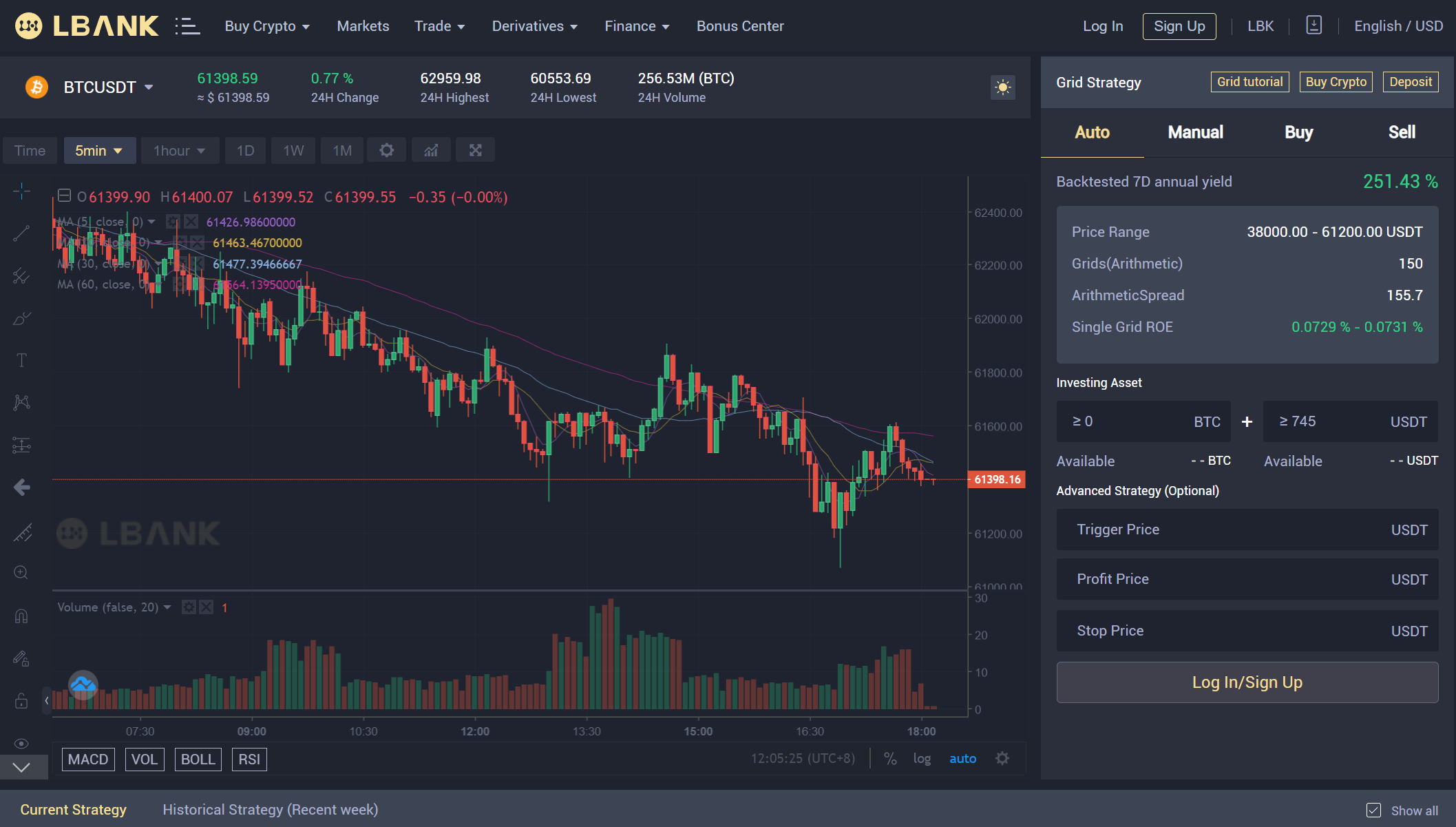Toggle log scale on chart
The height and width of the screenshot is (827, 1456).
tap(922, 758)
